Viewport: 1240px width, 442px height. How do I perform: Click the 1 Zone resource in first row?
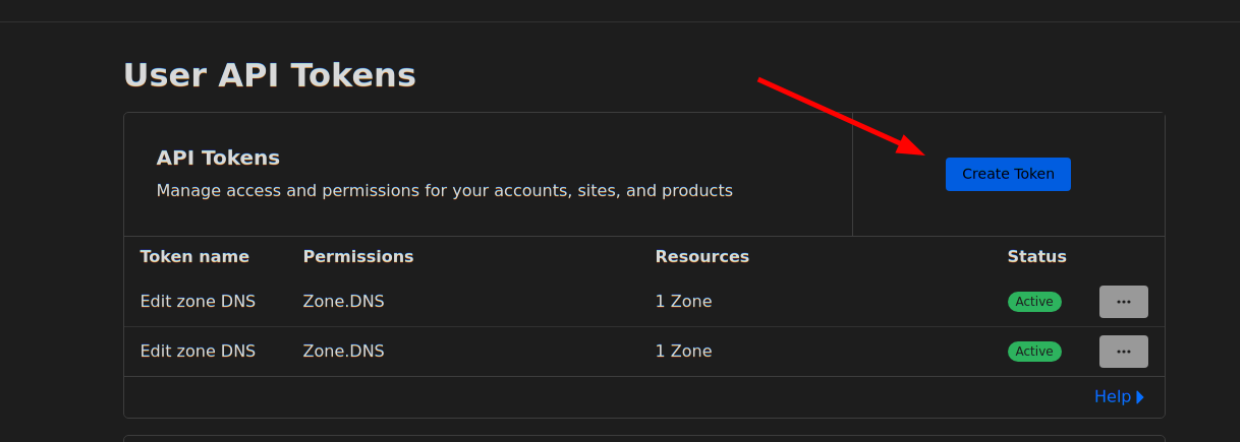click(683, 301)
